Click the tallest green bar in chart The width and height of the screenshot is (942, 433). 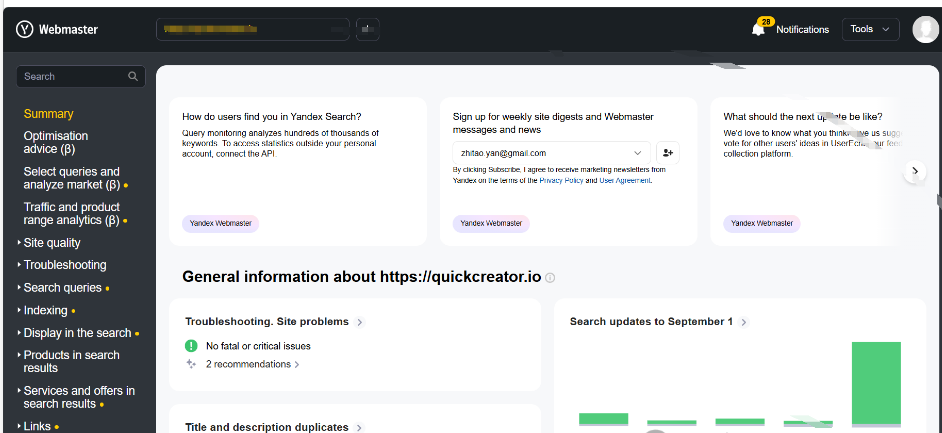pyautogui.click(x=876, y=383)
